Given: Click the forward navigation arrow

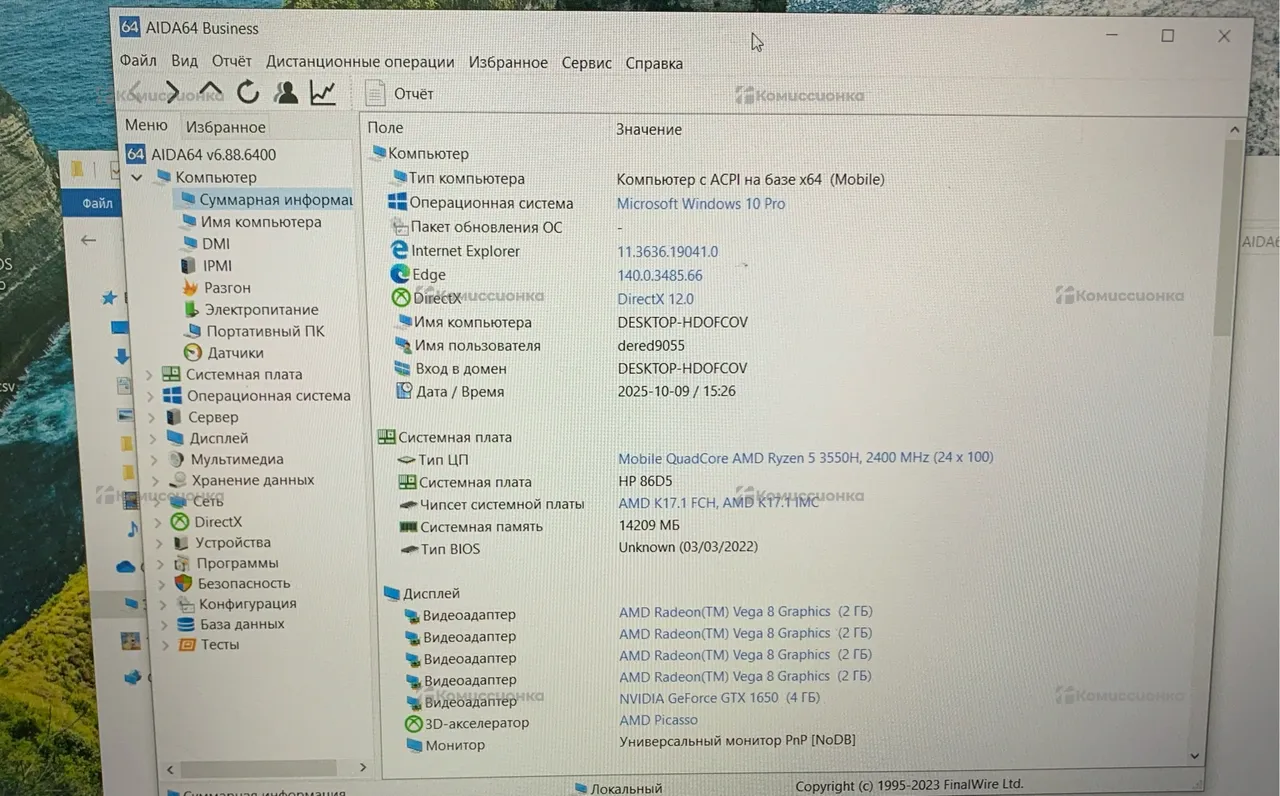Looking at the screenshot, I should tap(172, 92).
